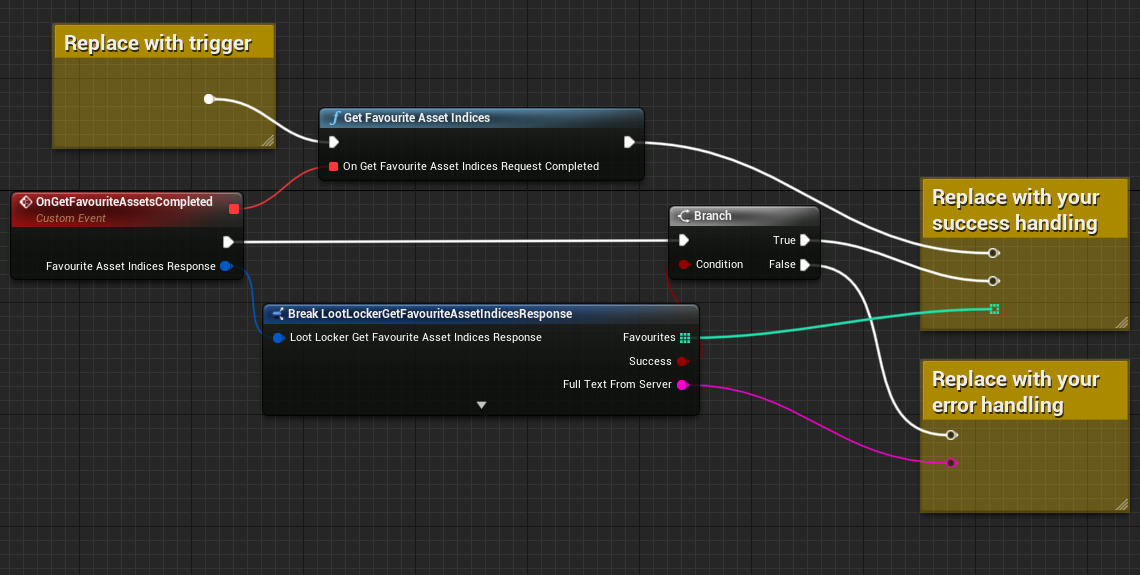
Task: Click On Get Favourite Asset Indices Request Completed pin
Action: click(333, 167)
